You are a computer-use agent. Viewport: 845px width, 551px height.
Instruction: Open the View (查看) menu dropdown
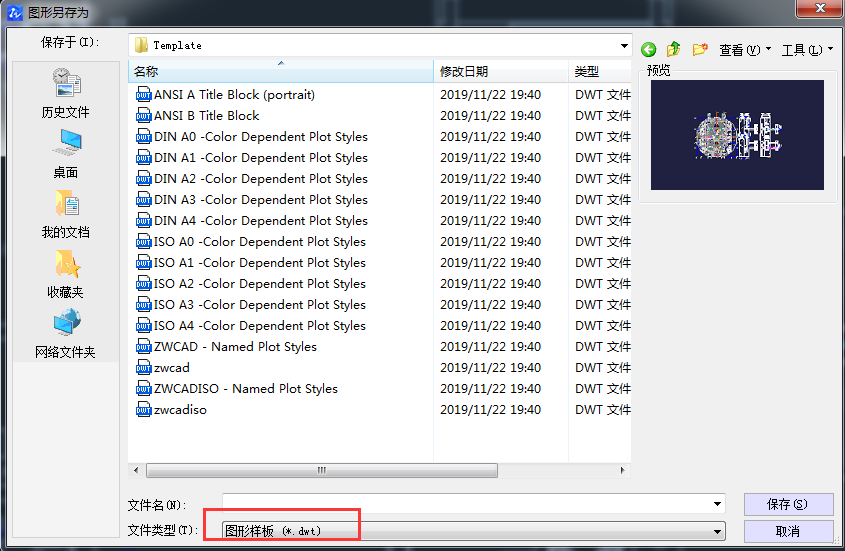[x=745, y=50]
